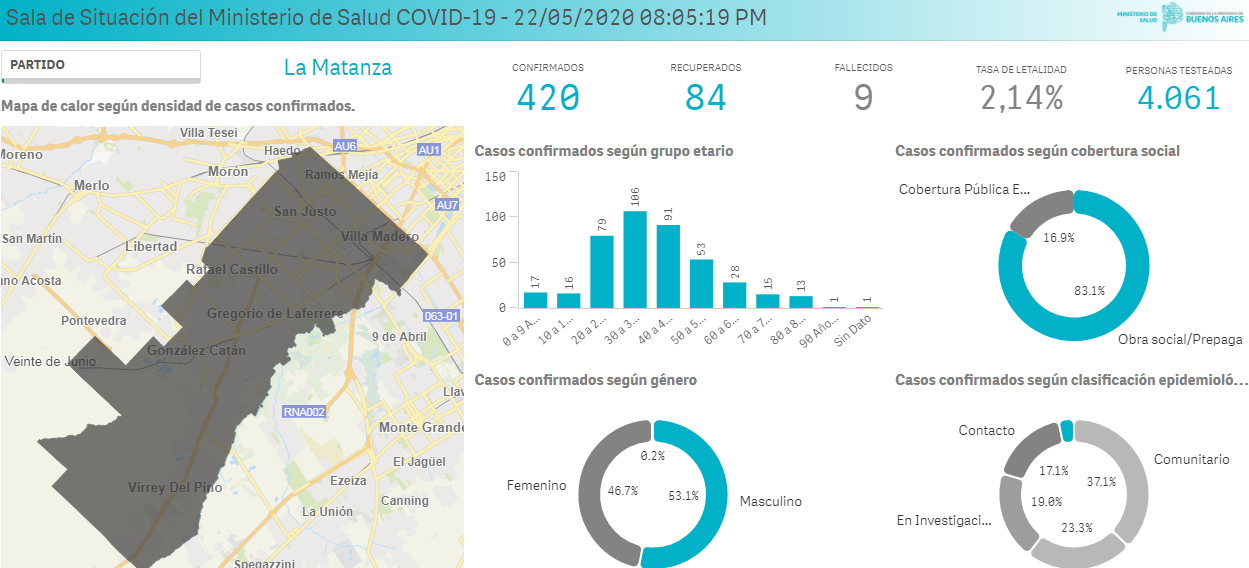Open the PARTIDO filter selector
Screen dimensions: 1249x568
(101, 66)
